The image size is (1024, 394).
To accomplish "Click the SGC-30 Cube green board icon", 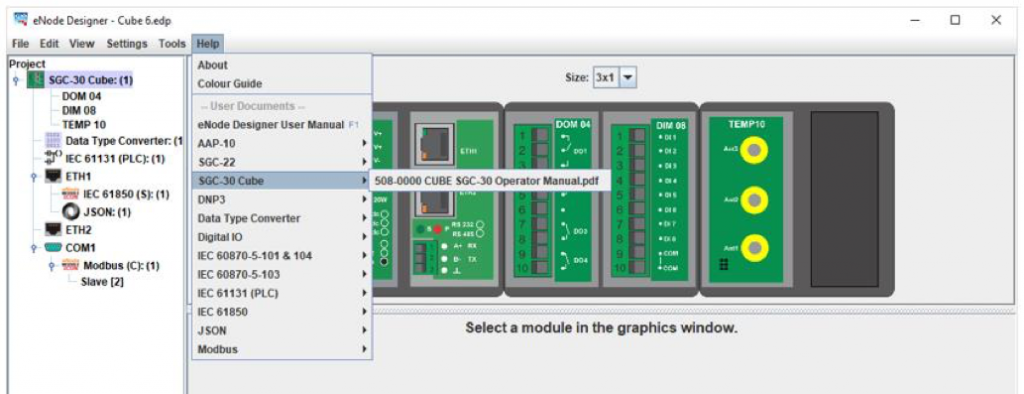I will click(36, 80).
